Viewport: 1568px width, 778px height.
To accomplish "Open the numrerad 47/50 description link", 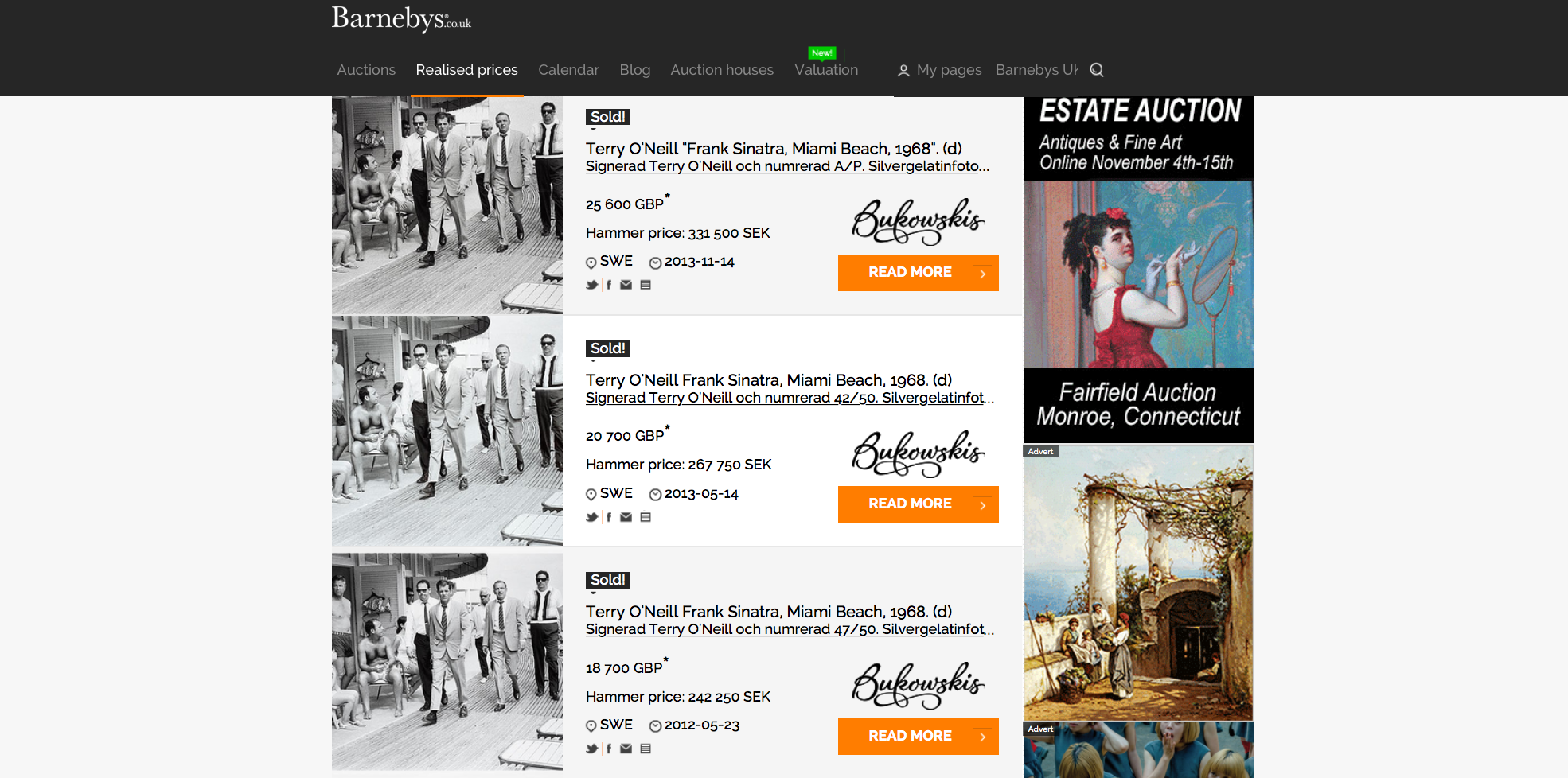I will pyautogui.click(x=790, y=629).
